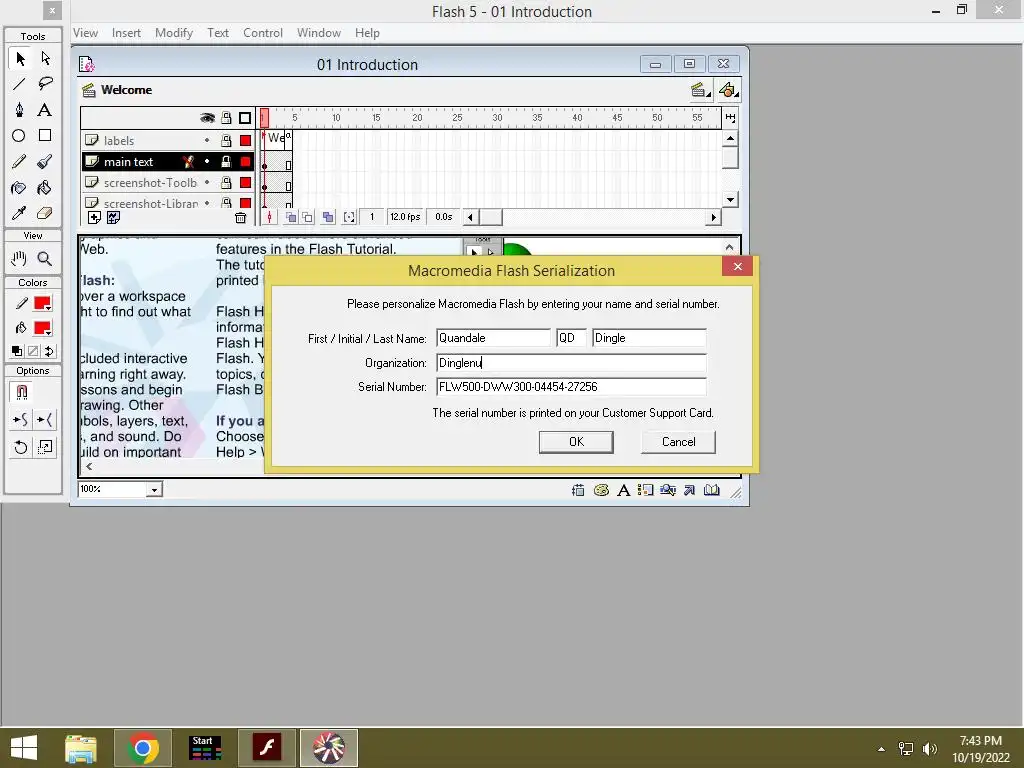
Task: Open the Modify menu
Action: (174, 33)
